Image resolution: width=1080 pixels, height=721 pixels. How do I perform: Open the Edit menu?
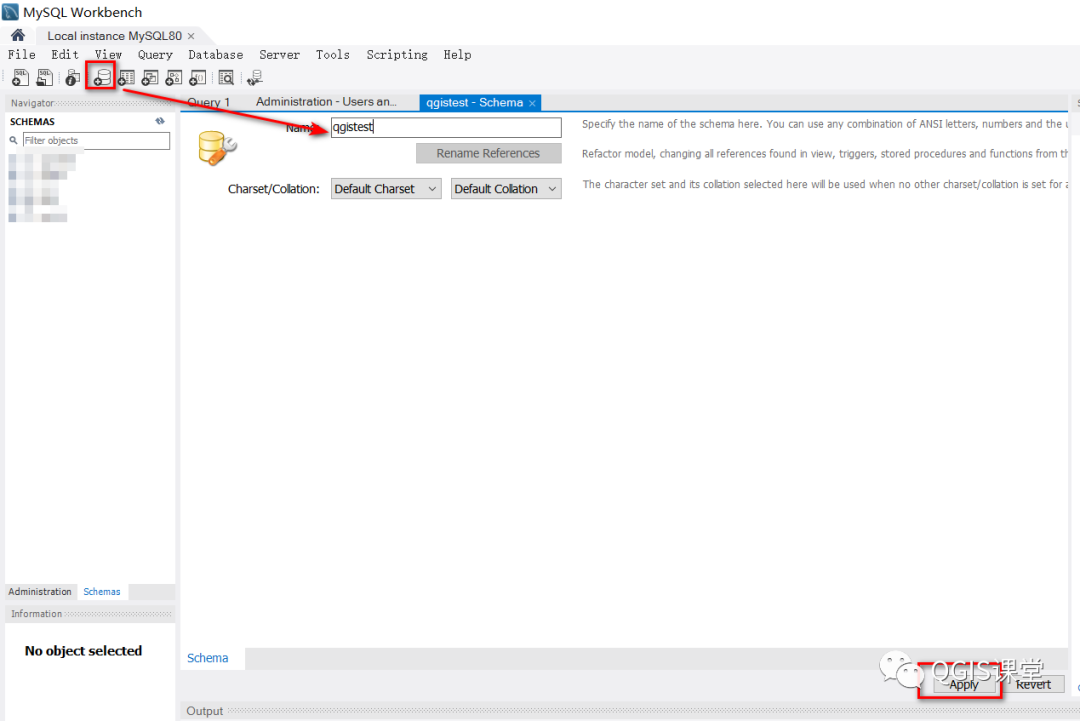pyautogui.click(x=65, y=54)
